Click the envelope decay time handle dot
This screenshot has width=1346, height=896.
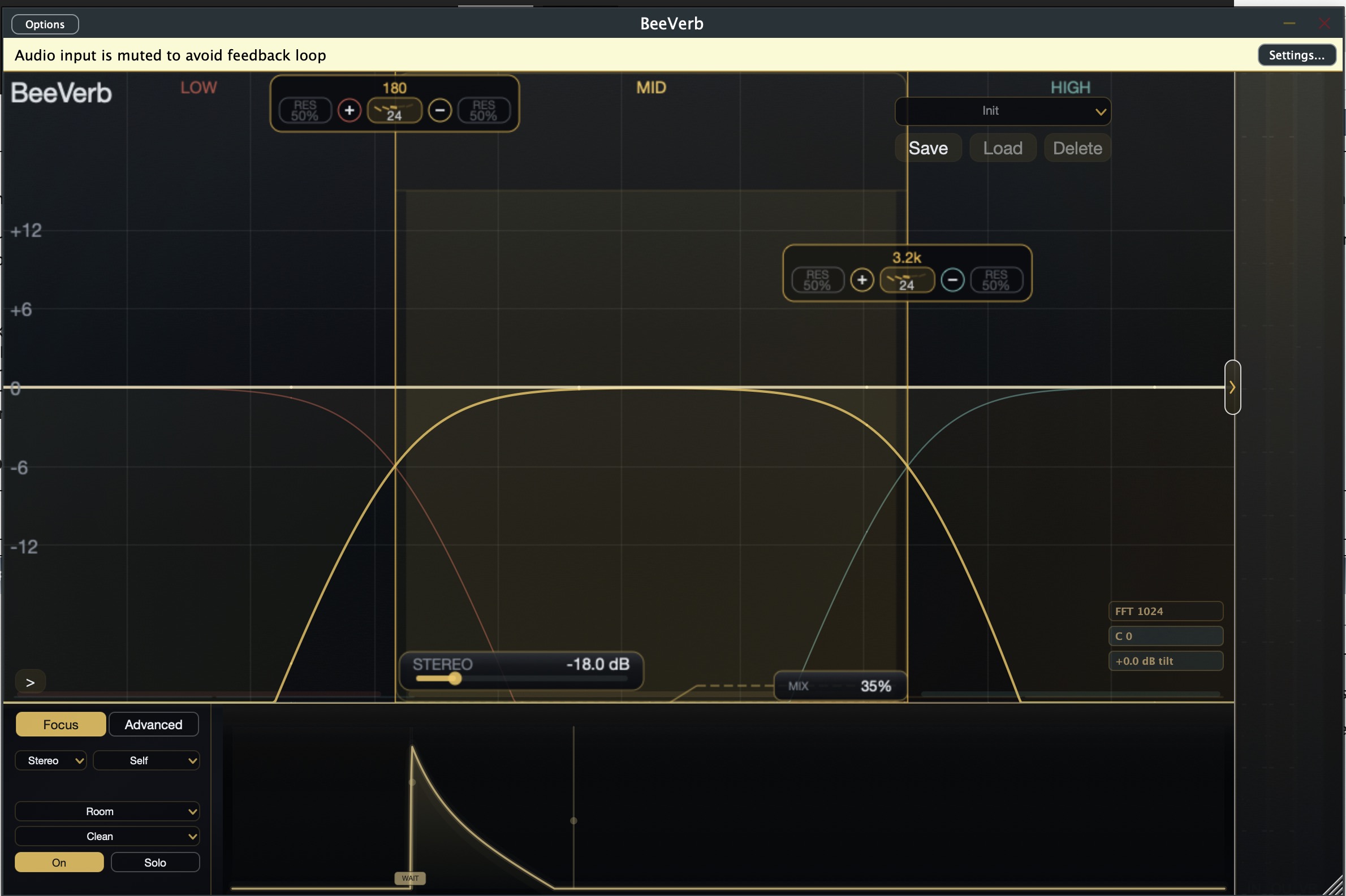point(573,821)
